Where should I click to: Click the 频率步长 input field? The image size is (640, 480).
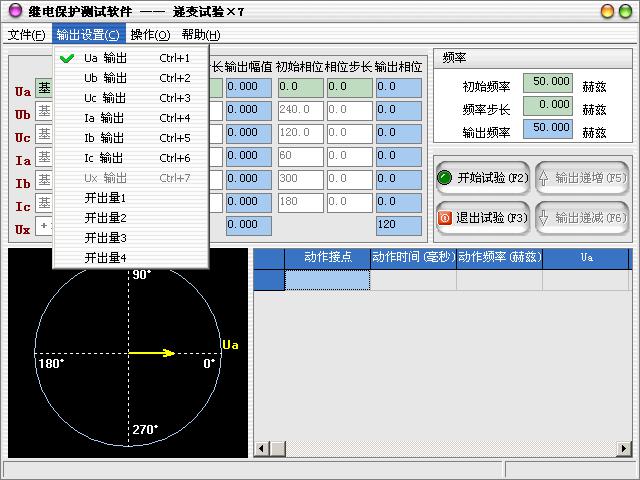coord(548,105)
